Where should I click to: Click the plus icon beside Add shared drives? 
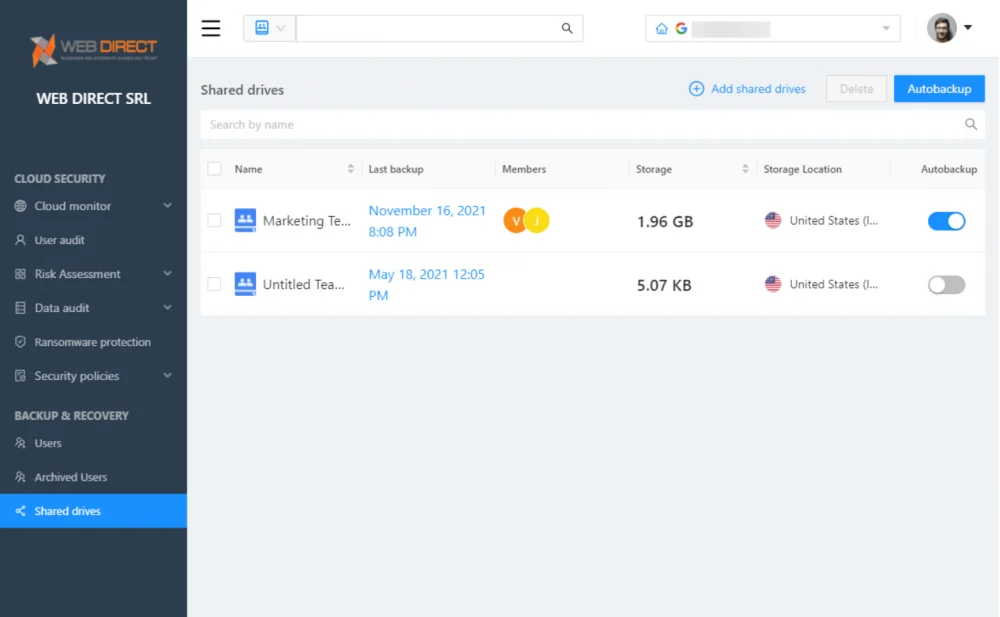click(696, 89)
